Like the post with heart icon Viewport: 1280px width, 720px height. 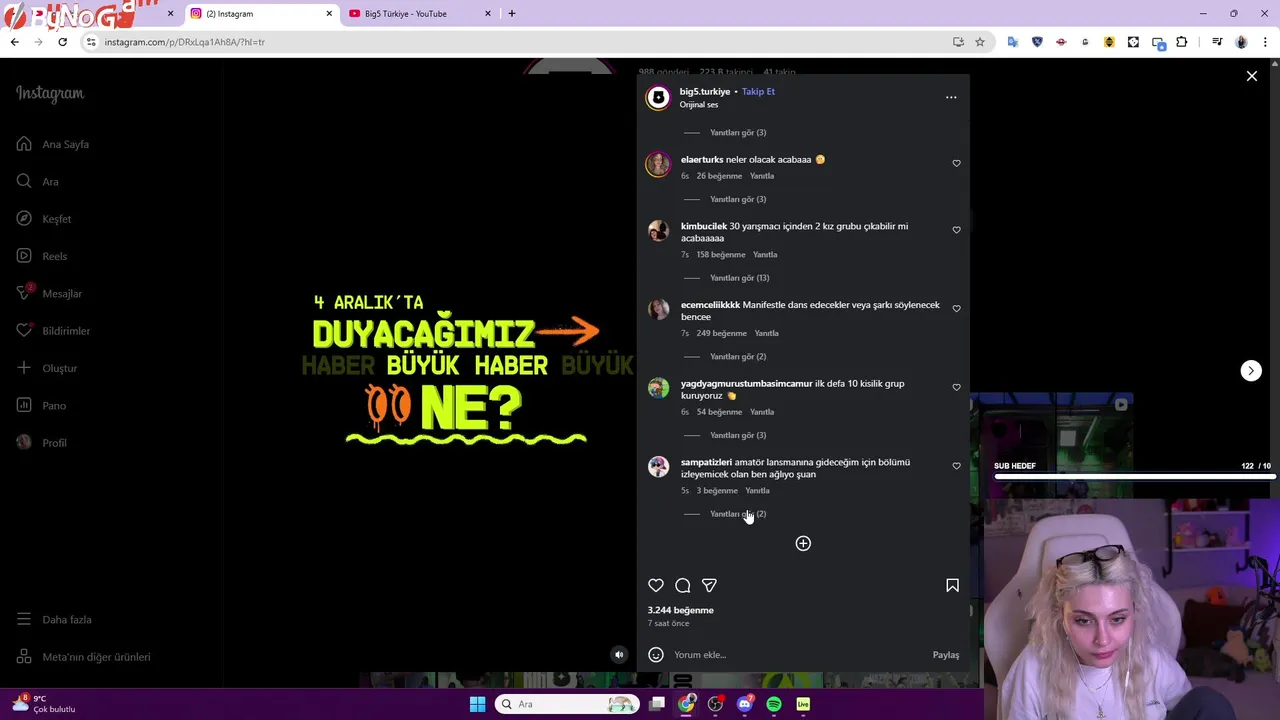656,585
